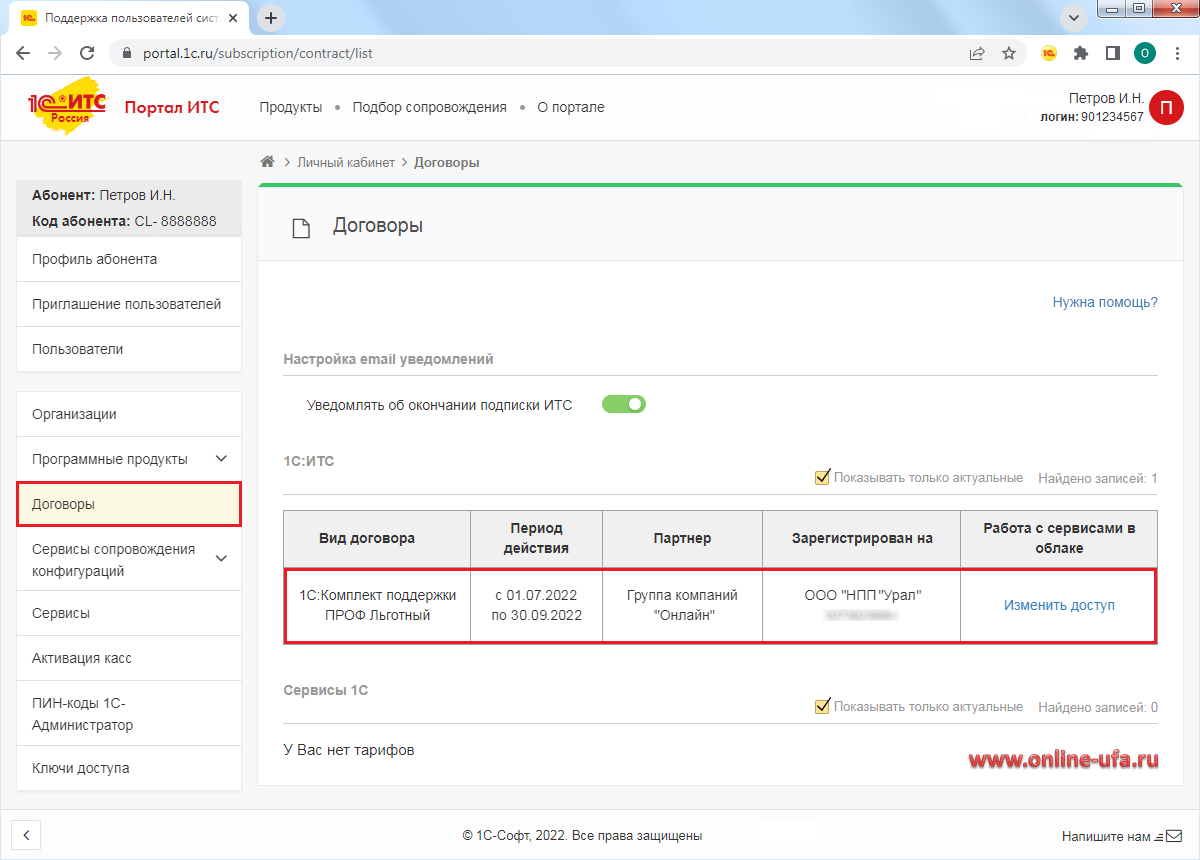Select Приглашение пользователей in the sidebar
Viewport: 1200px width, 860px height.
129,304
